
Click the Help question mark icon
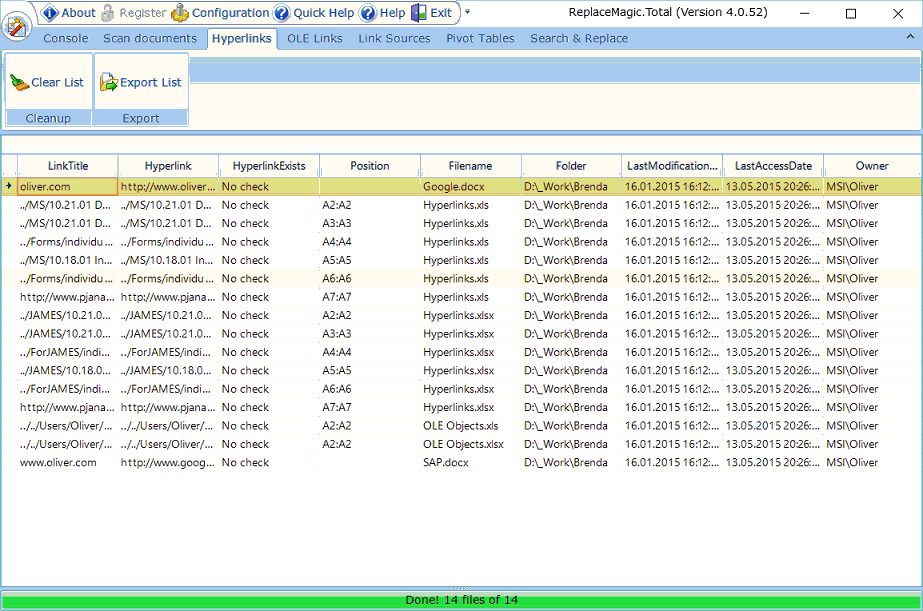368,12
